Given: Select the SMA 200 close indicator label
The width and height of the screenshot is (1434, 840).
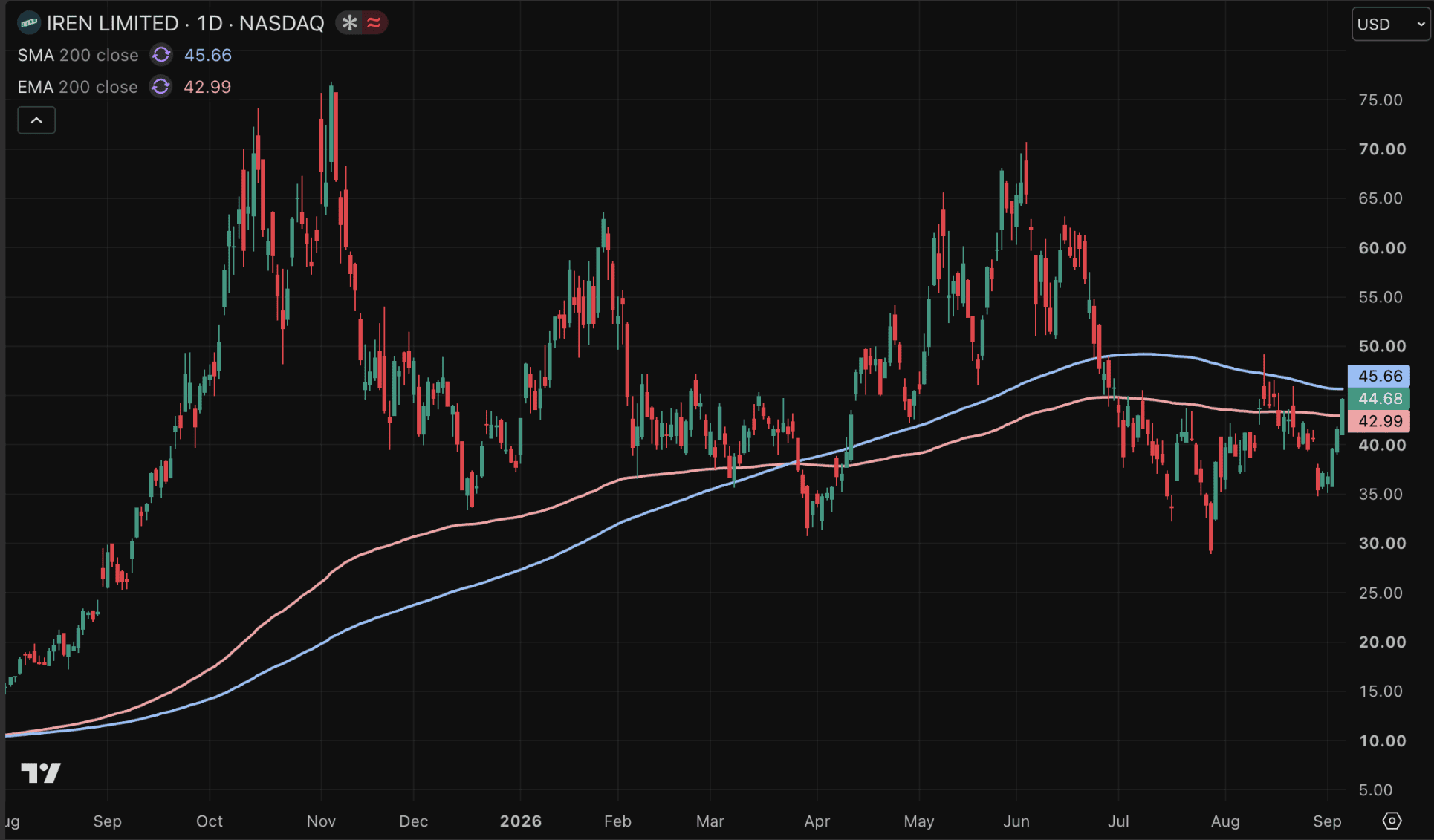Looking at the screenshot, I should point(78,55).
